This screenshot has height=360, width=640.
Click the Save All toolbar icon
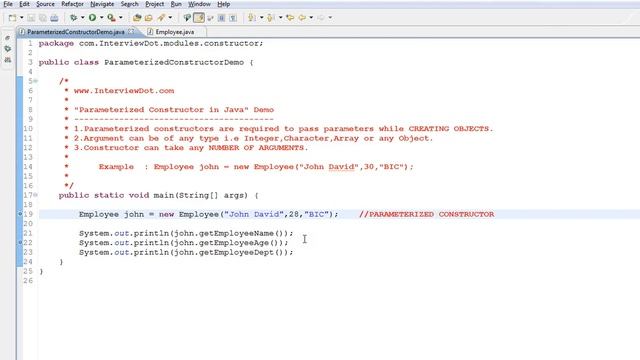click(x=42, y=18)
